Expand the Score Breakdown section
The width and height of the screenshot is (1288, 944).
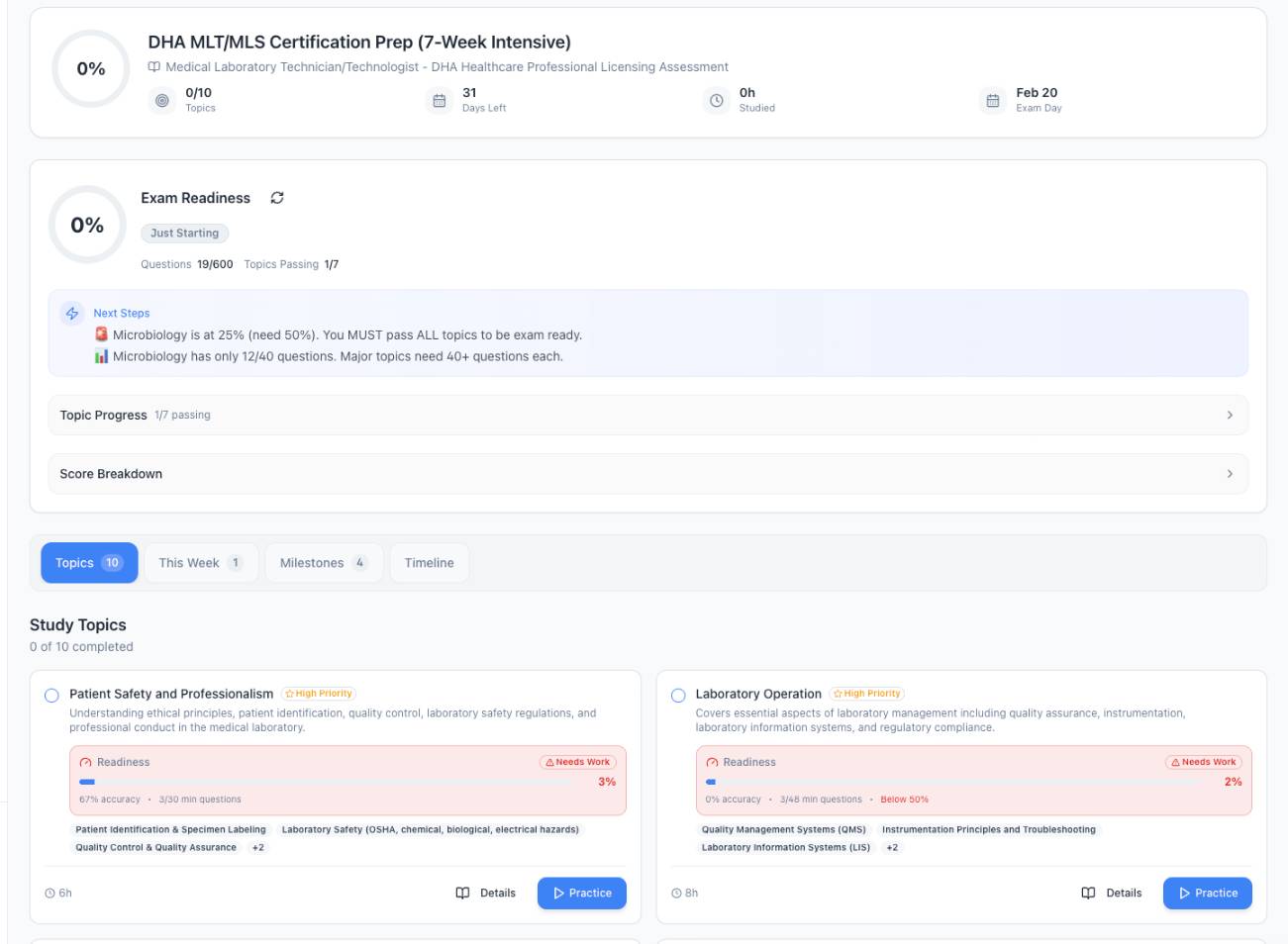click(648, 474)
